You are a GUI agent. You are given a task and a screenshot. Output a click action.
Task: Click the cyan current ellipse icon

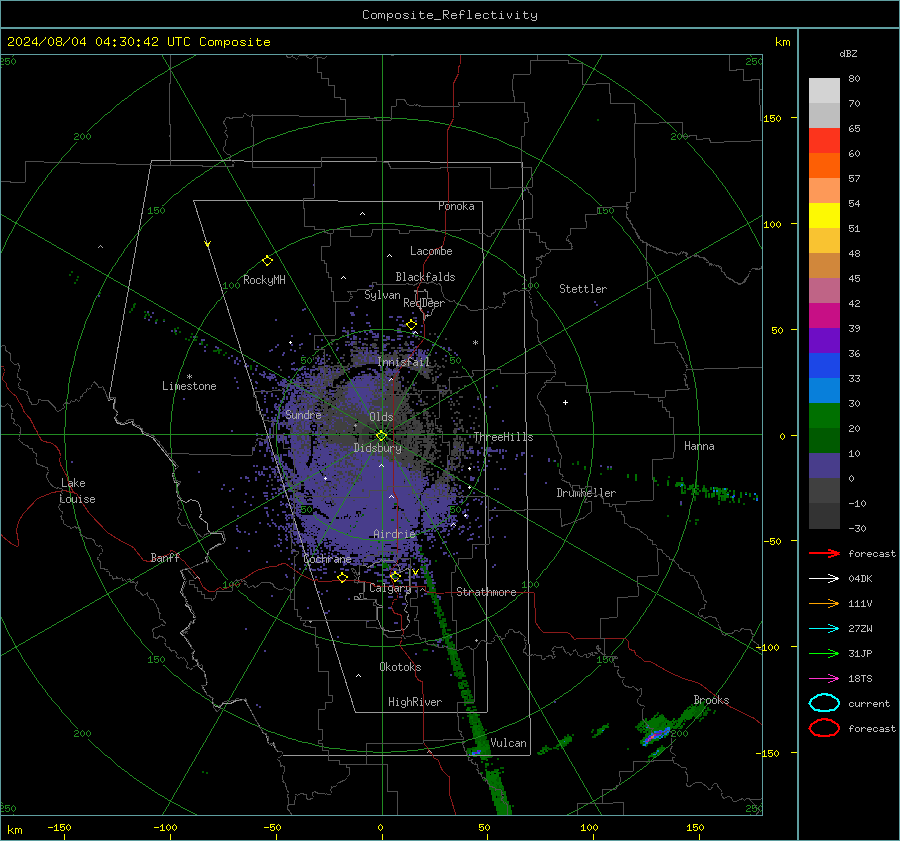(824, 703)
